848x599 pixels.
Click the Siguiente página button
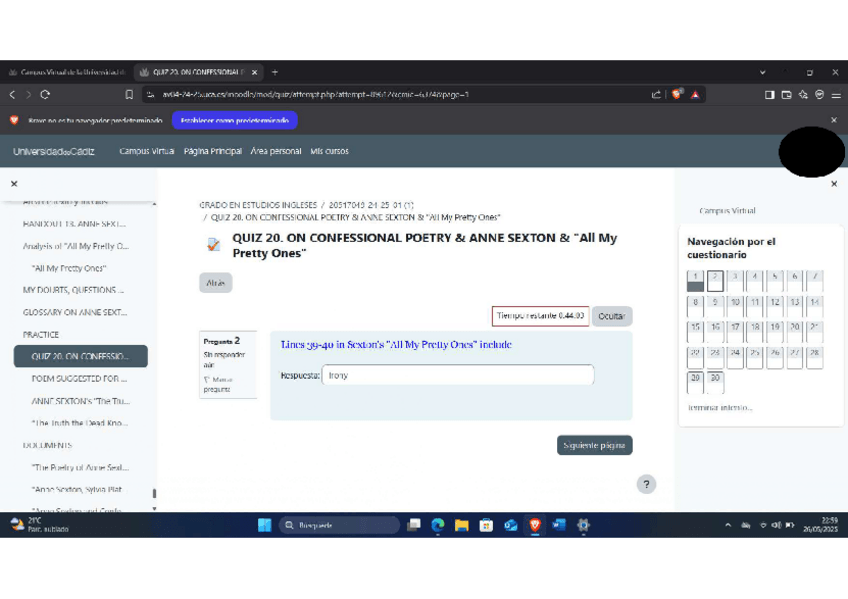tap(594, 445)
